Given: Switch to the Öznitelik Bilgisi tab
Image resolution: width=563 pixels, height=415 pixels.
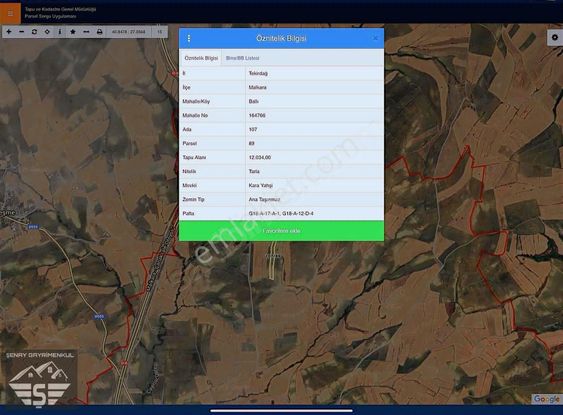Looking at the screenshot, I should click(x=201, y=58).
